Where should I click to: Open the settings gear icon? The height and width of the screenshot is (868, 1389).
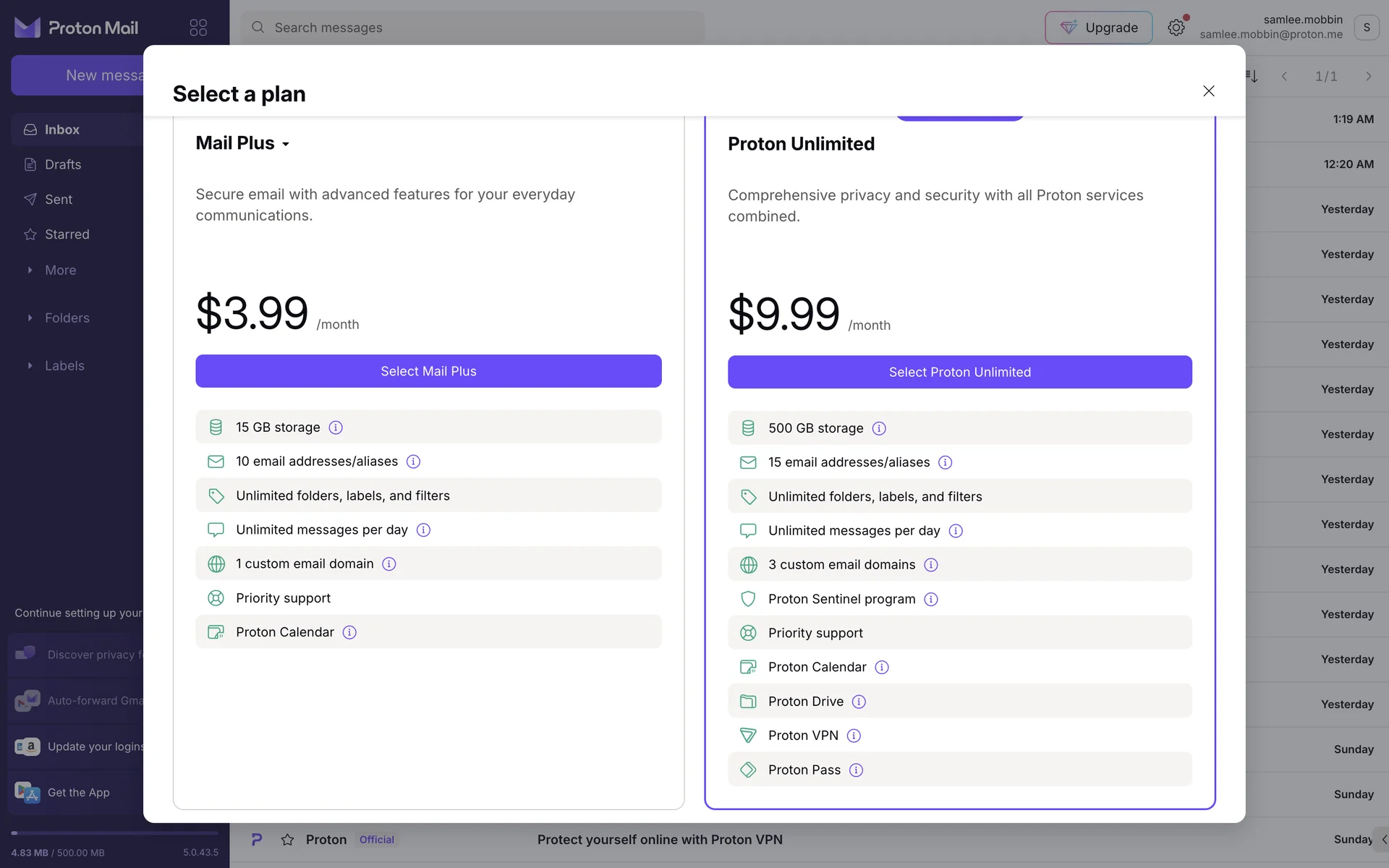point(1176,27)
